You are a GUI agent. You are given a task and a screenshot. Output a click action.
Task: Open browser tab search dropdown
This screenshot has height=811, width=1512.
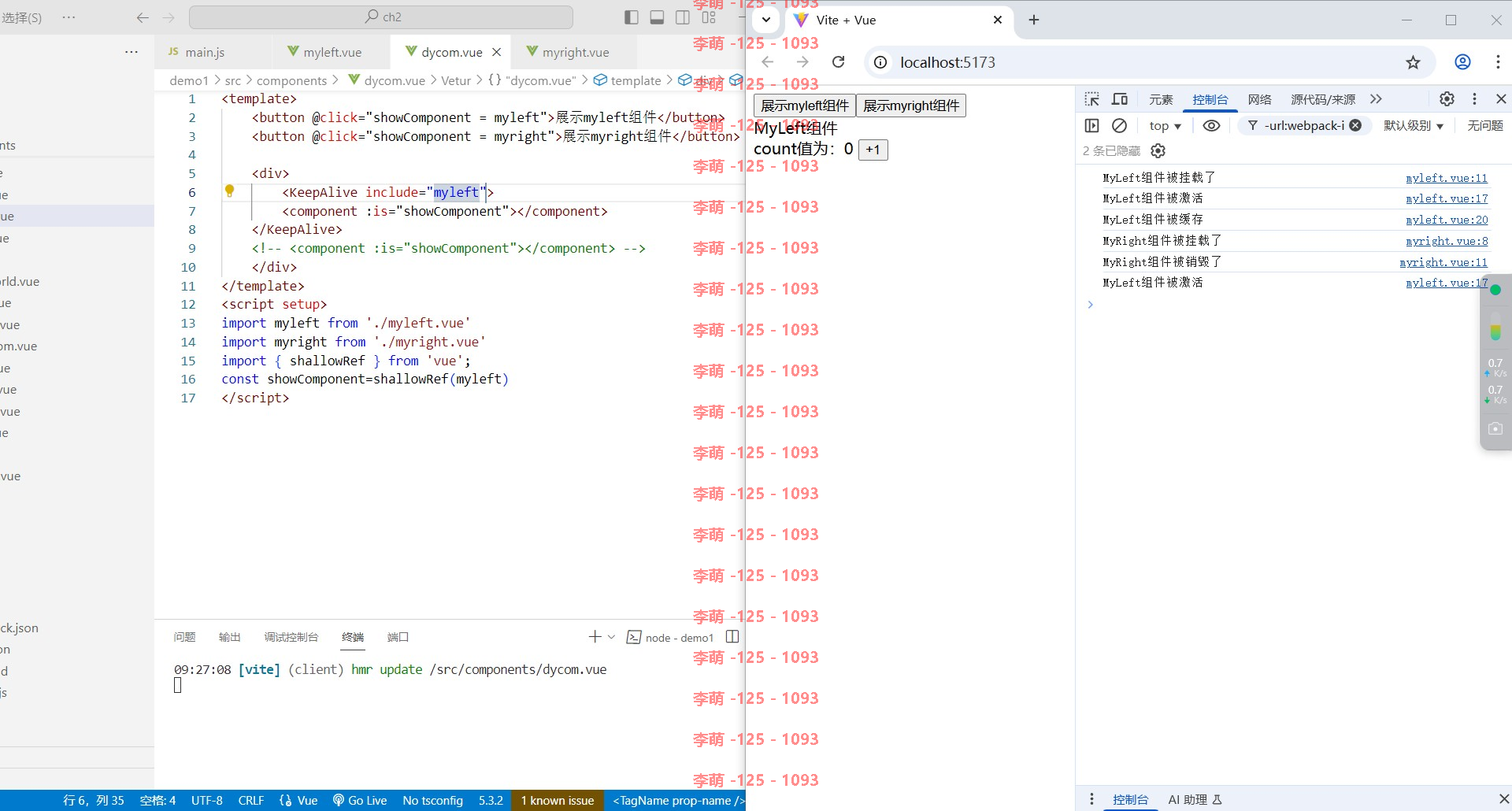765,20
